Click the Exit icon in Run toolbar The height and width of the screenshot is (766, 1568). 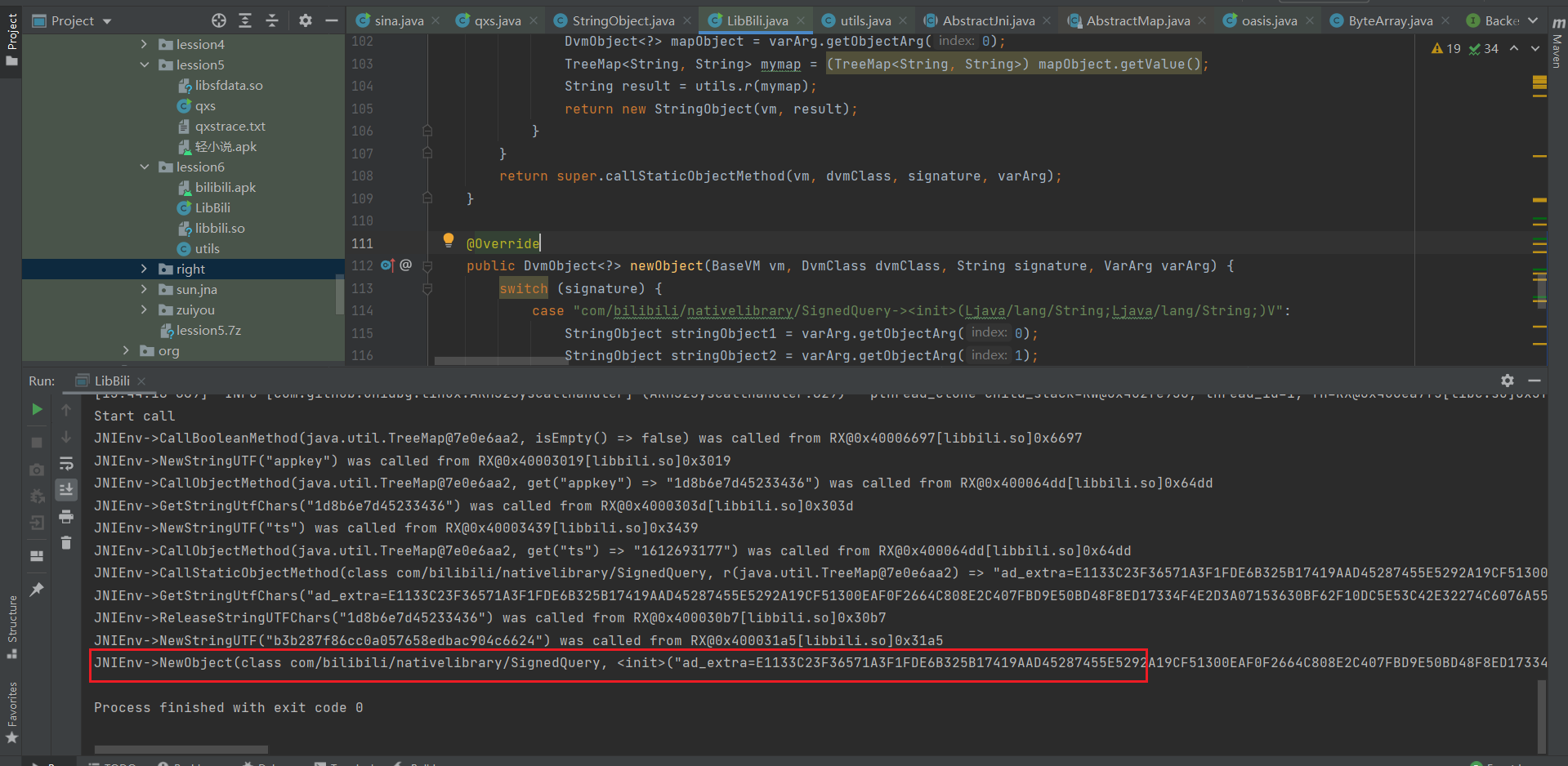pos(37,523)
